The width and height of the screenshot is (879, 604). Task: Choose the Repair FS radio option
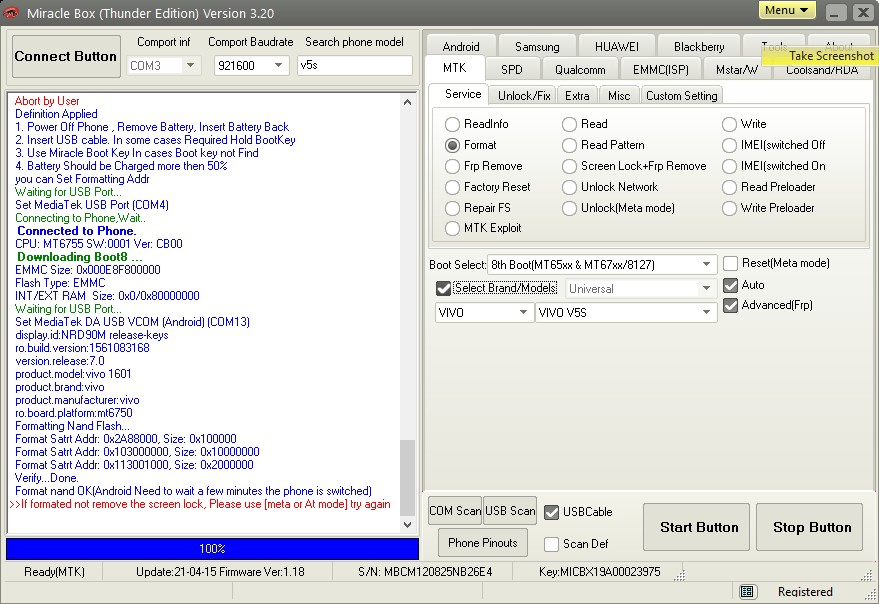(x=452, y=208)
